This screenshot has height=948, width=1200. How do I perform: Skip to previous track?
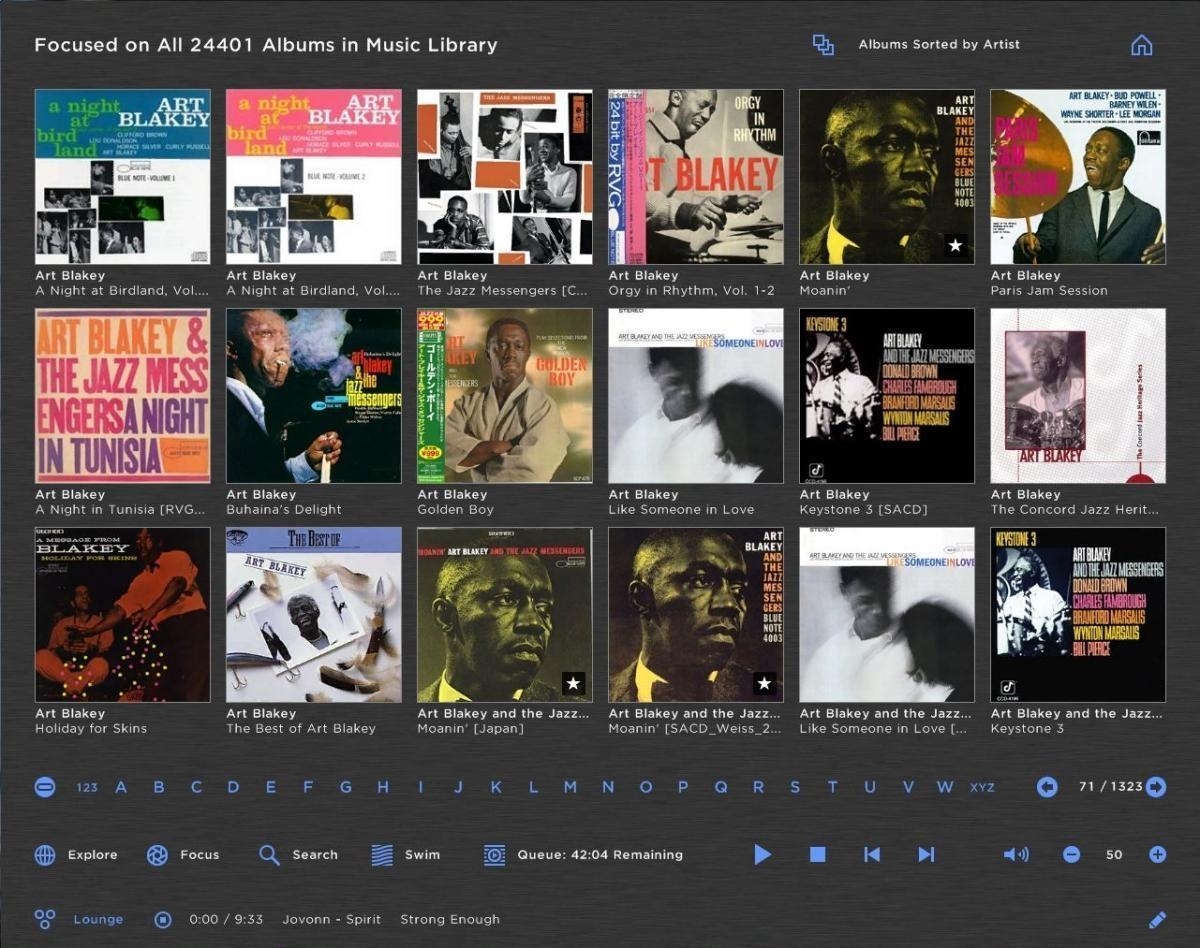872,854
